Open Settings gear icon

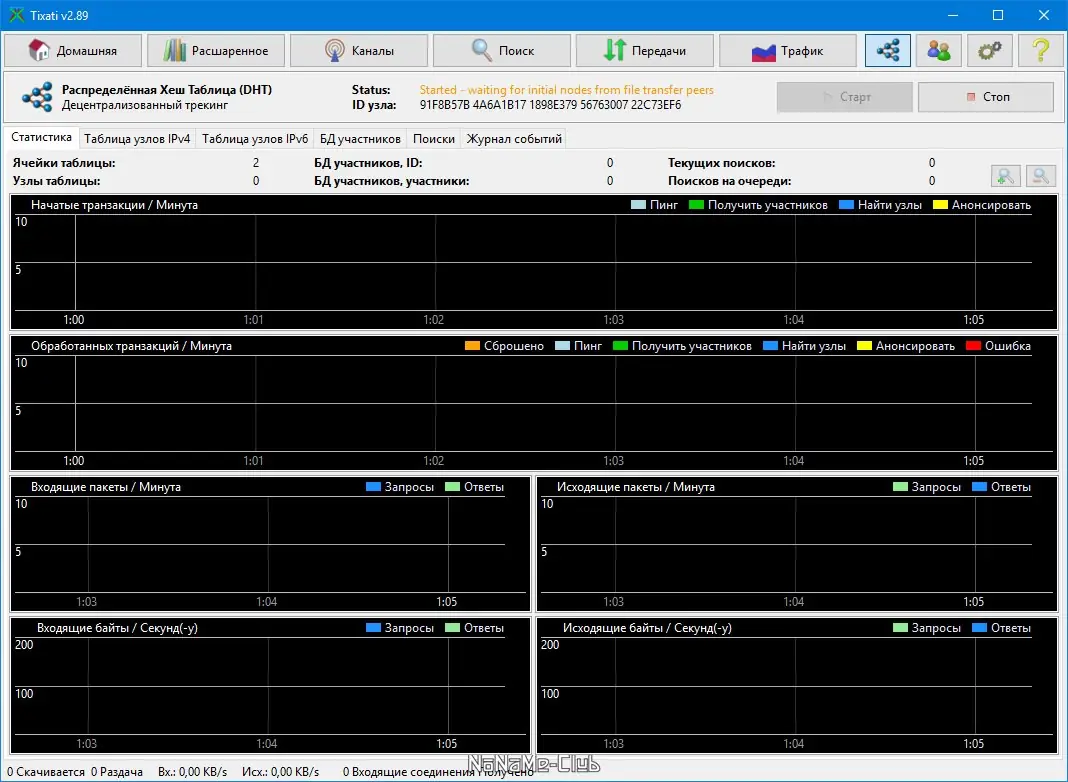coord(990,50)
